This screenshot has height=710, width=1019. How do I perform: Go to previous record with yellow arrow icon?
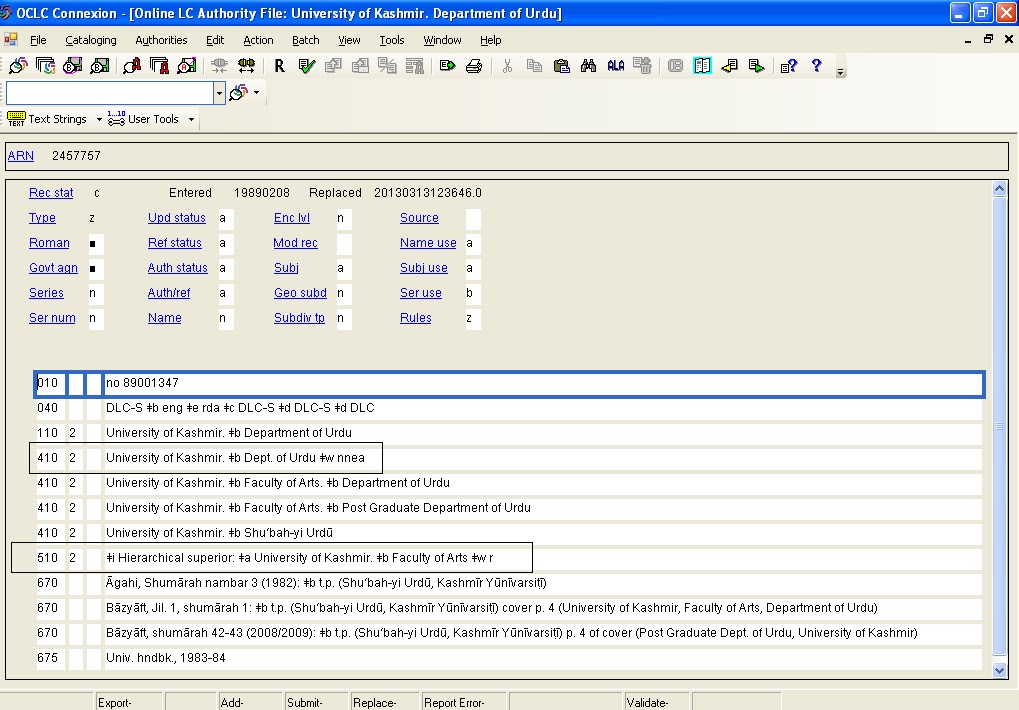click(729, 66)
